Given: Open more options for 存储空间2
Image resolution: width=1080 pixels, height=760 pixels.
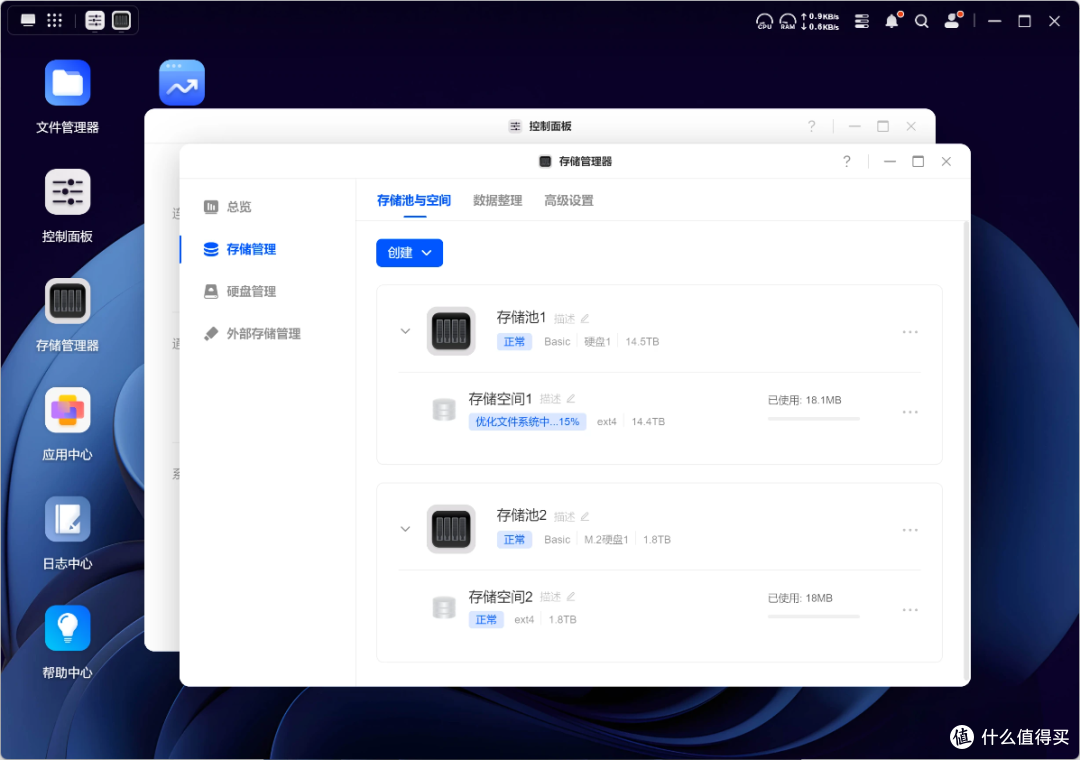Looking at the screenshot, I should 910,610.
